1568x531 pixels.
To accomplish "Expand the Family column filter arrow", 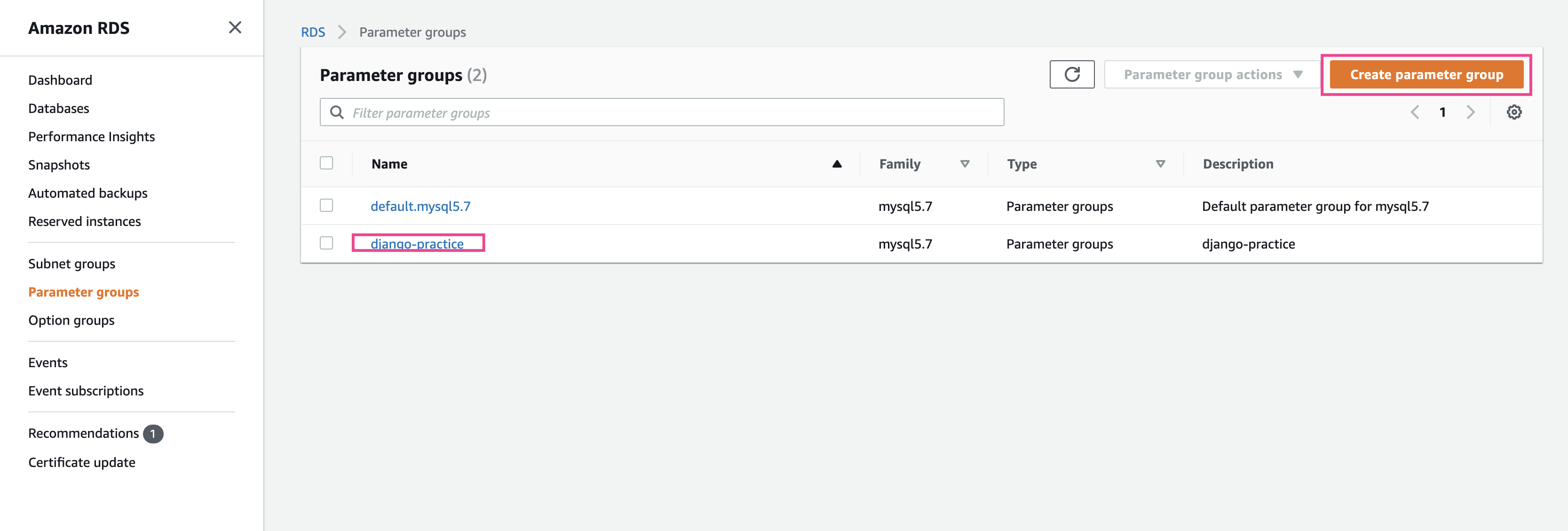I will pyautogui.click(x=965, y=164).
